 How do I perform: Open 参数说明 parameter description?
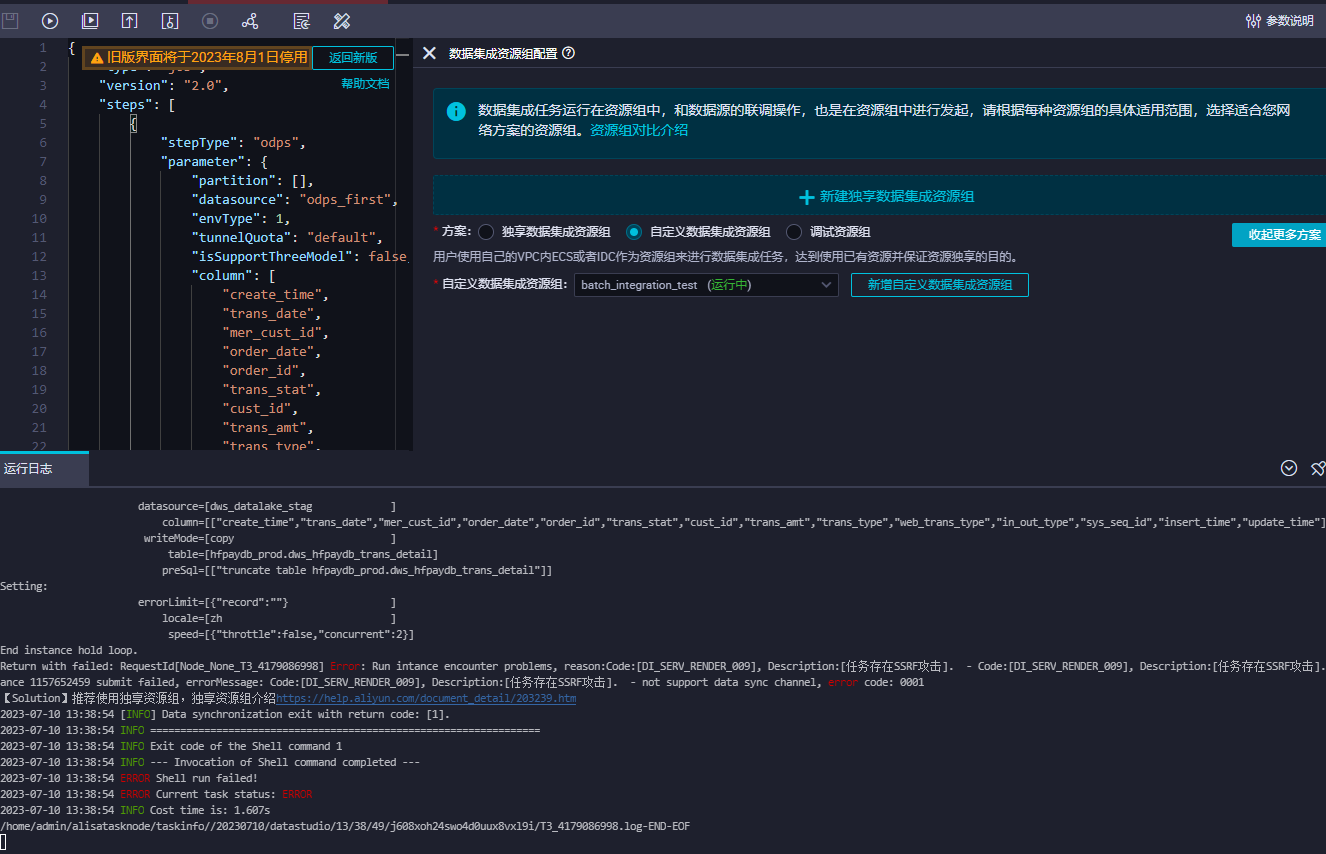(x=1279, y=20)
